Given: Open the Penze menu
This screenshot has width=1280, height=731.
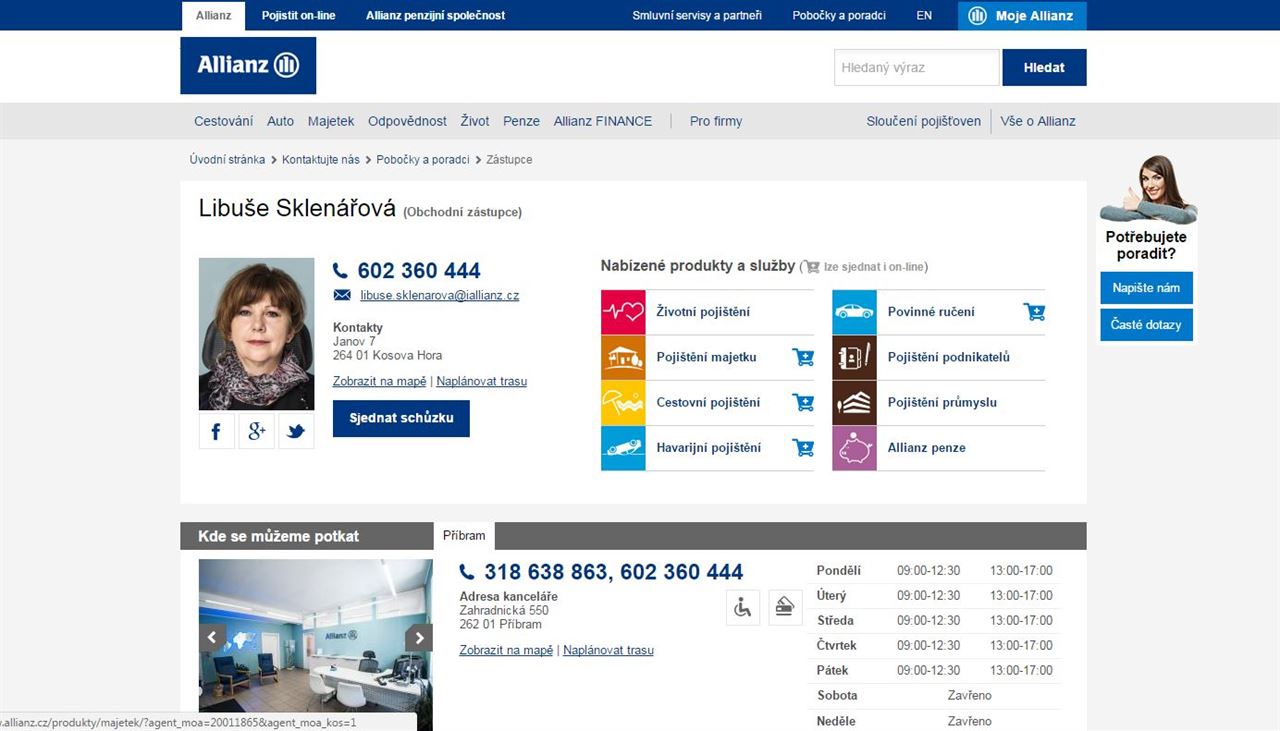Looking at the screenshot, I should coord(521,121).
